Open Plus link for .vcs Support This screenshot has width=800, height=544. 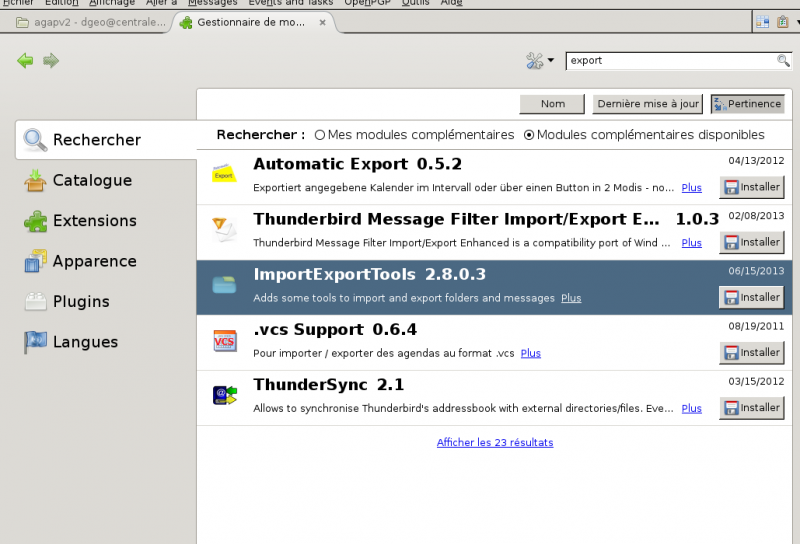tap(531, 353)
